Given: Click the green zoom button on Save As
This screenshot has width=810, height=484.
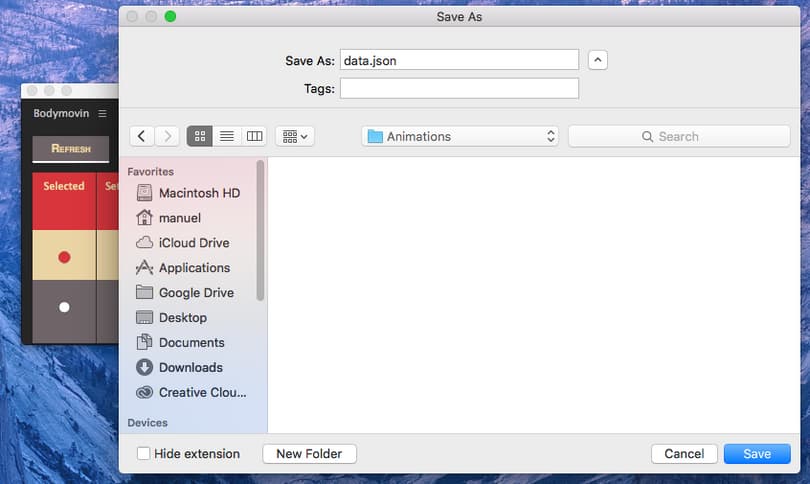Looking at the screenshot, I should [170, 17].
